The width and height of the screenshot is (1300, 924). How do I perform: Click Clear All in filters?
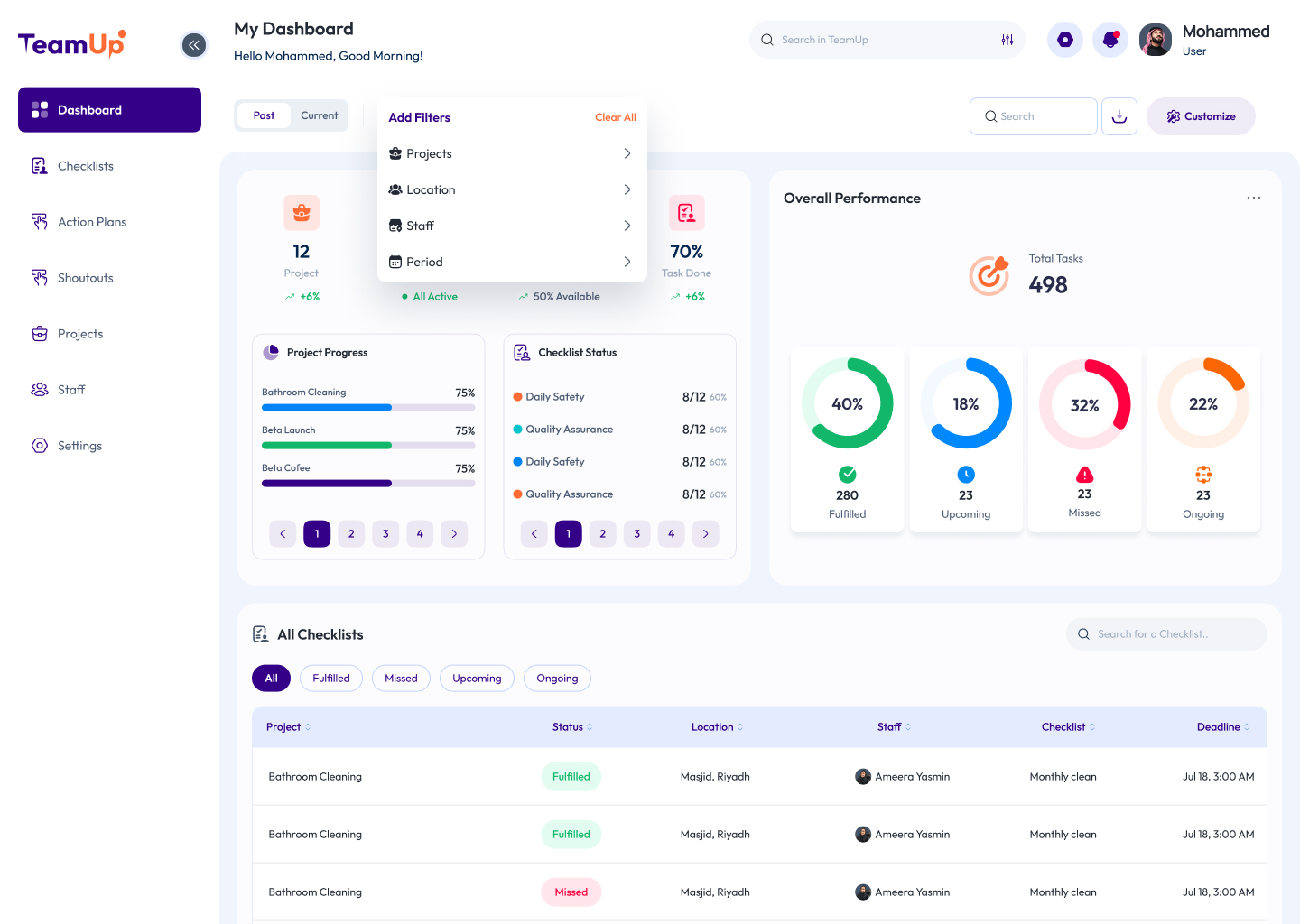click(x=615, y=117)
